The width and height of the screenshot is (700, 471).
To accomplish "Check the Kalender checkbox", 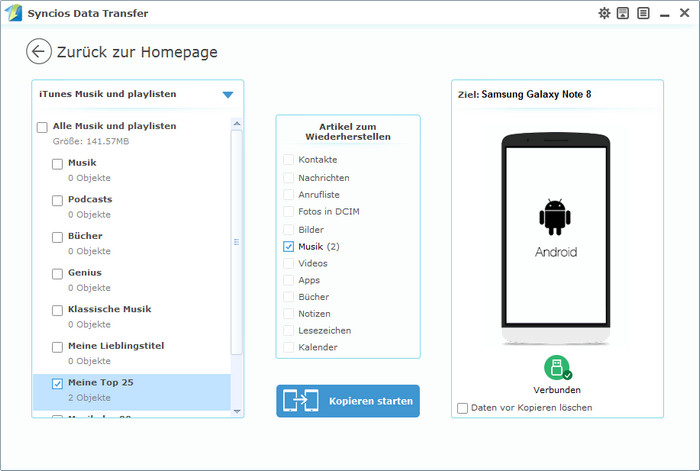I will 288,347.
